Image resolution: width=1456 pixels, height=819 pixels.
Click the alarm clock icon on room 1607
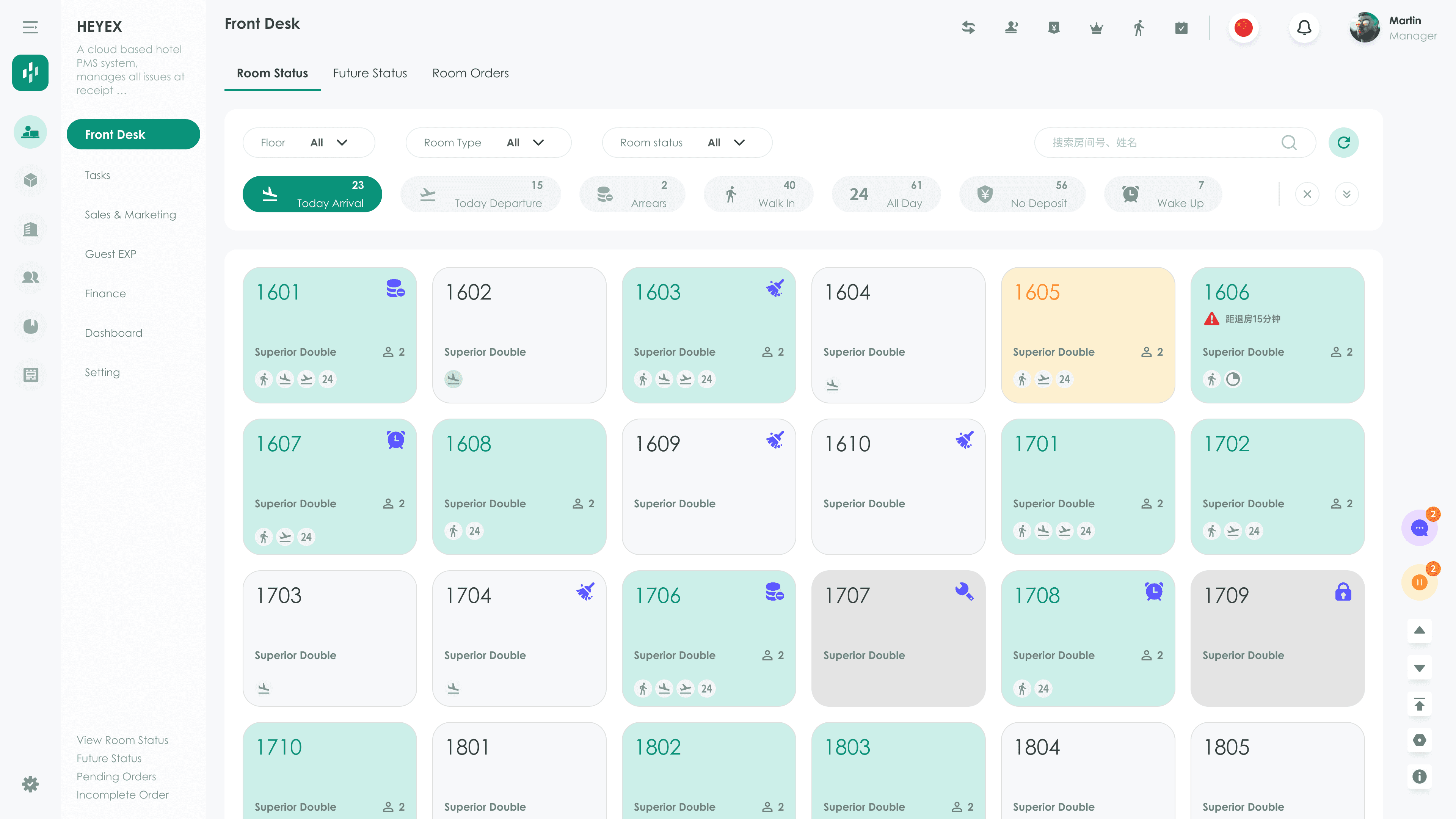click(395, 440)
